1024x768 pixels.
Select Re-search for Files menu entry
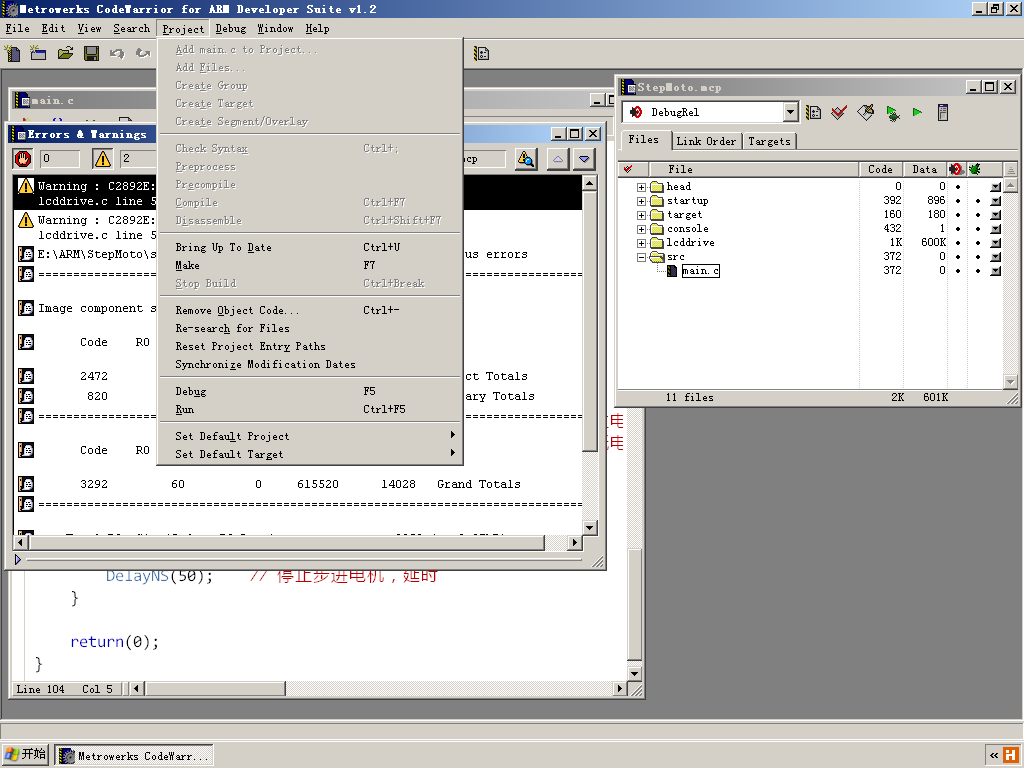[x=310, y=328]
